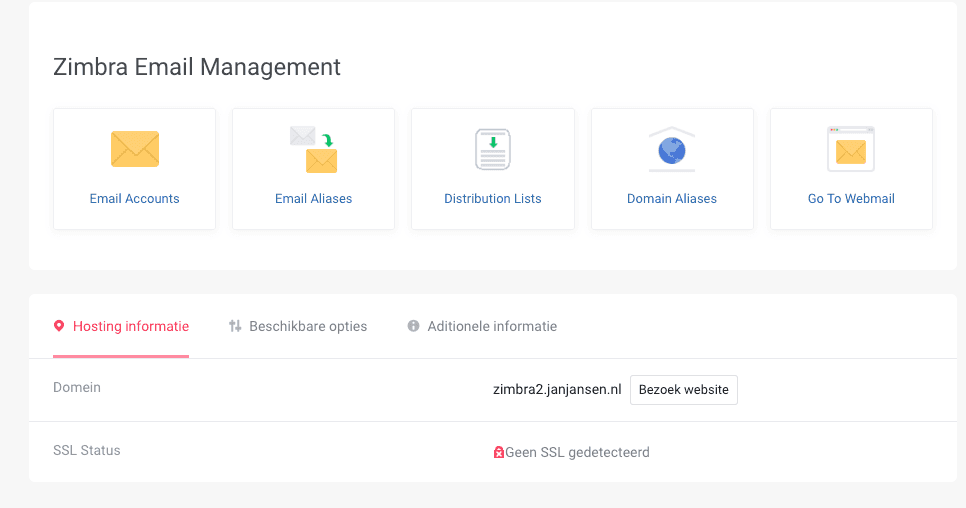Switch to the Beschikbare opties tab
Viewport: 966px width, 508px height.
[308, 326]
